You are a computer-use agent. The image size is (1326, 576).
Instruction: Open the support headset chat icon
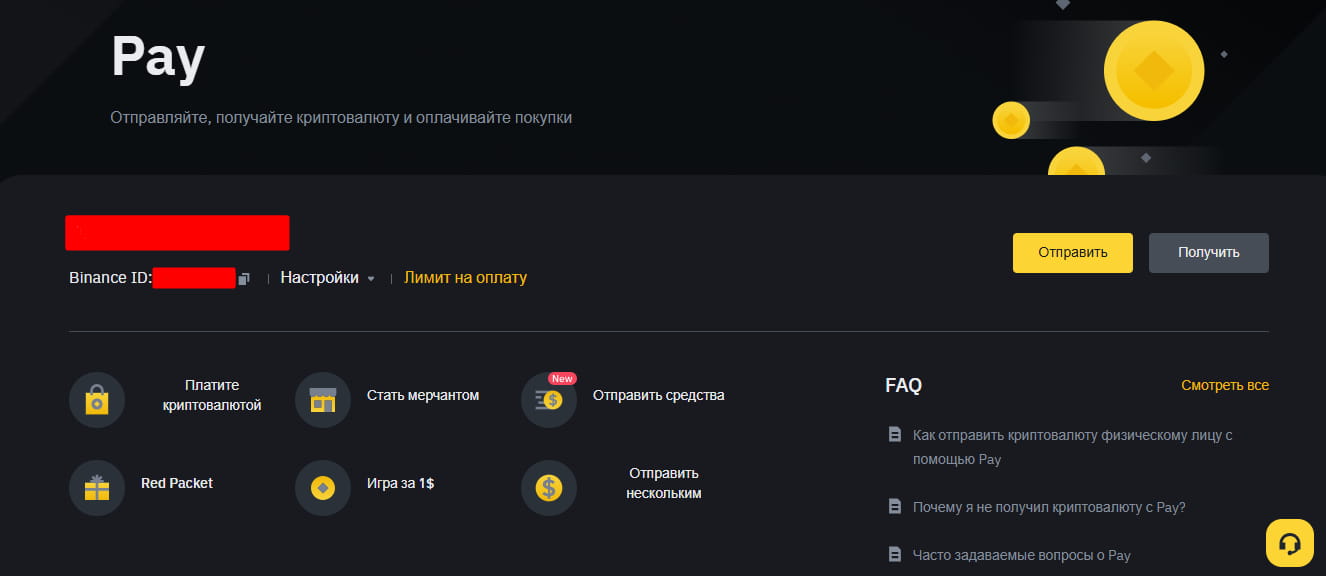[1290, 543]
